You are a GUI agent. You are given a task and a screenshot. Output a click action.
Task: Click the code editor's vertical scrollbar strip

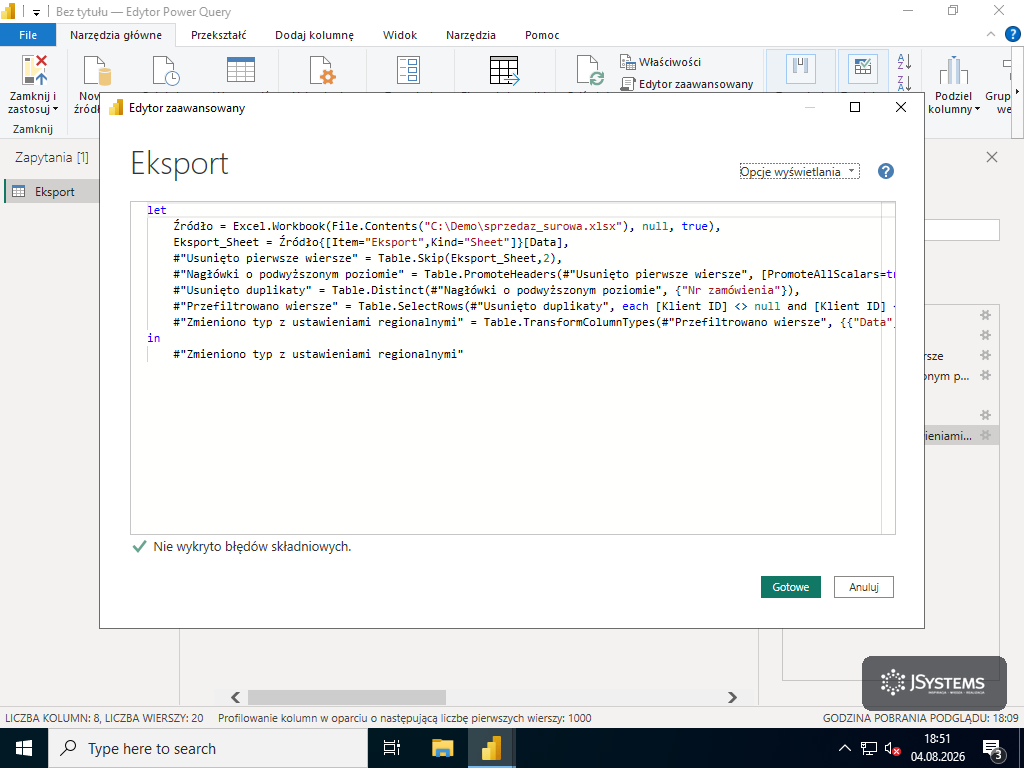[888, 368]
